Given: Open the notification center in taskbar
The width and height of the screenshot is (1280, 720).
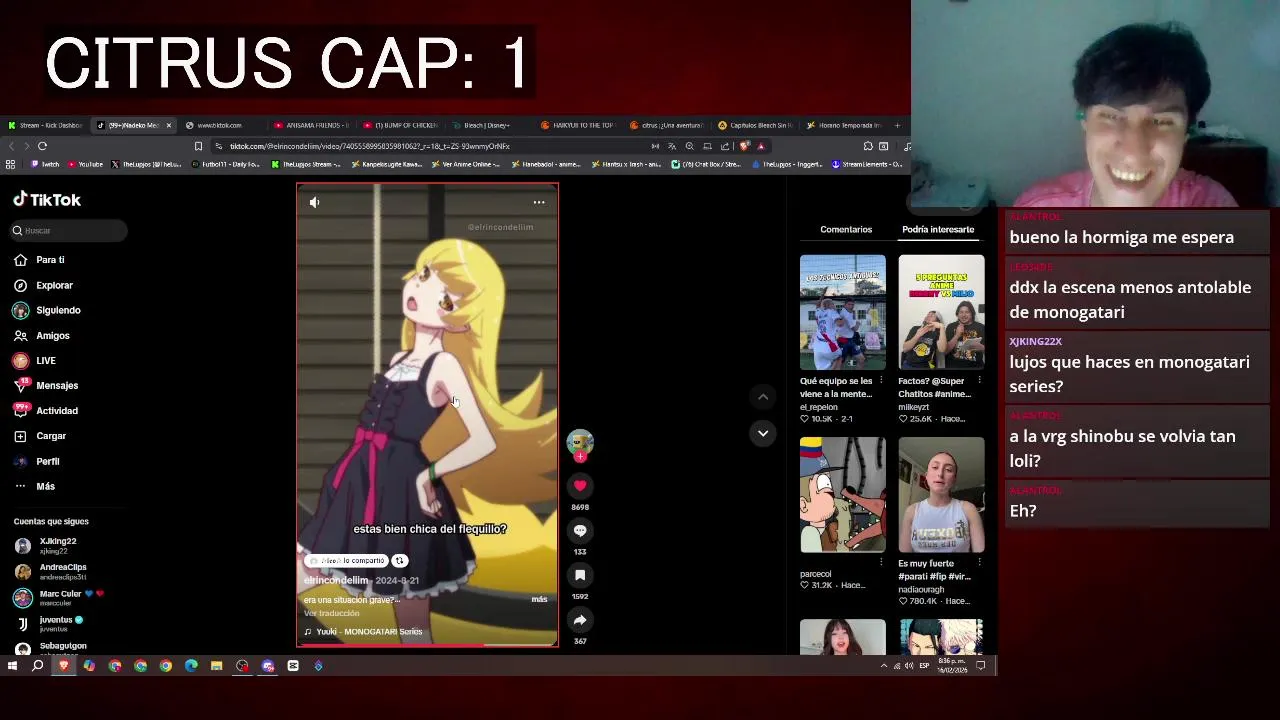Looking at the screenshot, I should (981, 666).
